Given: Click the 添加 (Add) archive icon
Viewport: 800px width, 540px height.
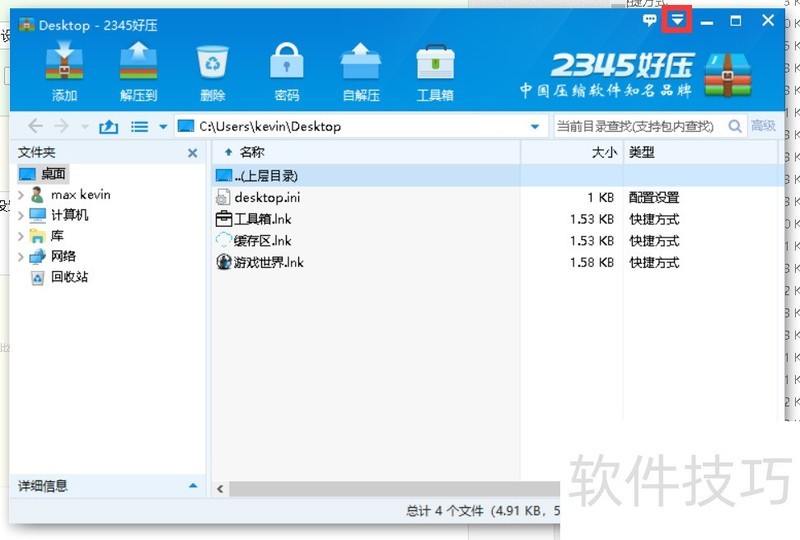Looking at the screenshot, I should (x=64, y=62).
